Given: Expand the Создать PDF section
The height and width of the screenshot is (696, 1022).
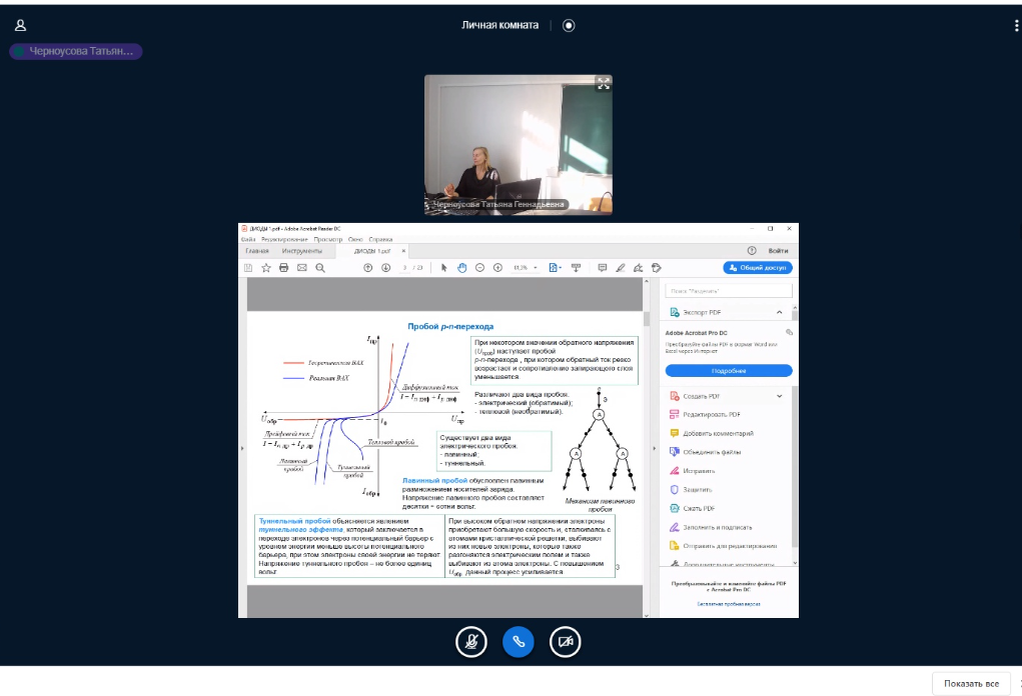Looking at the screenshot, I should 779,396.
